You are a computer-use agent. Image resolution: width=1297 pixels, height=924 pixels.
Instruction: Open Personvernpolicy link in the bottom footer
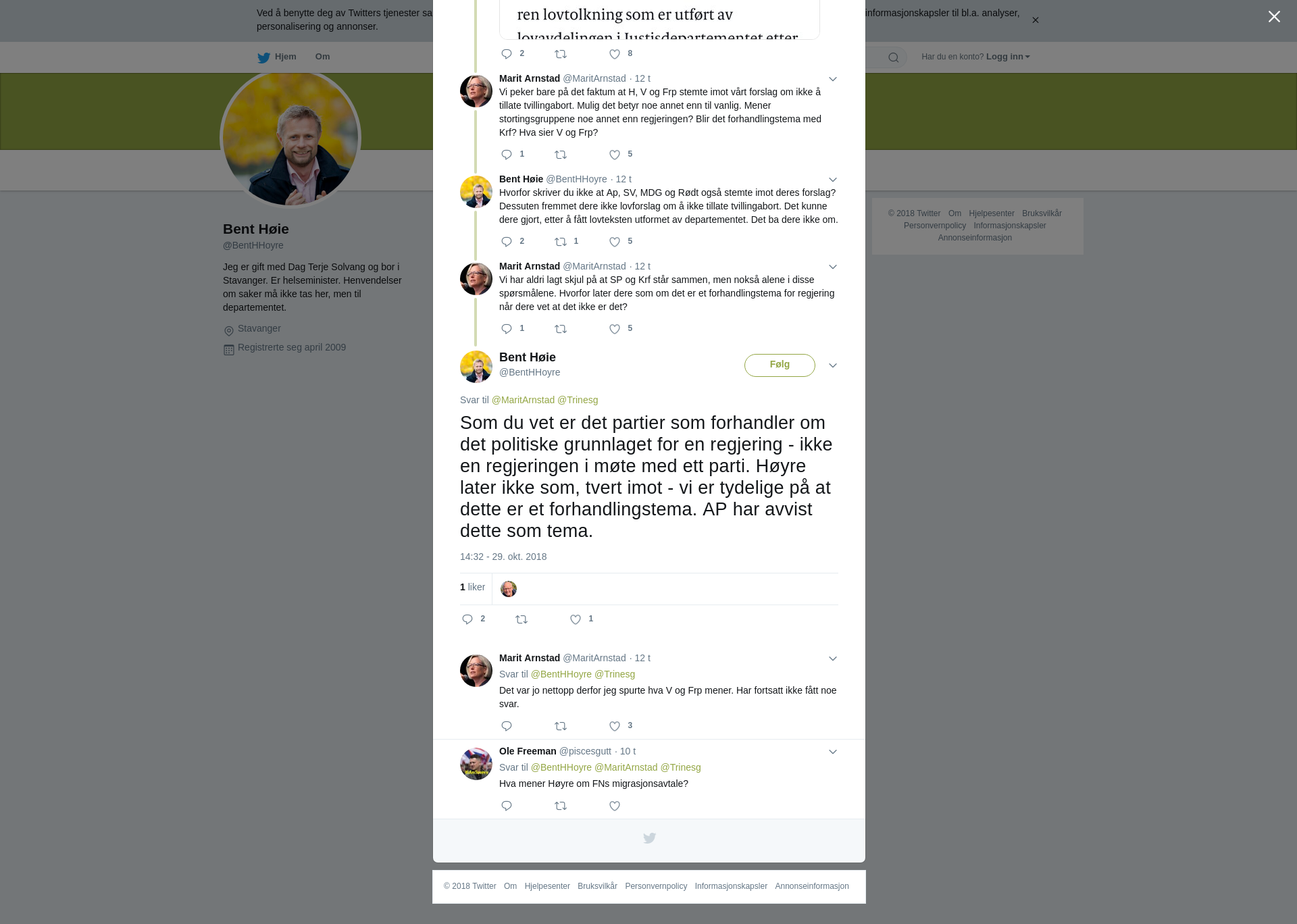pos(656,886)
